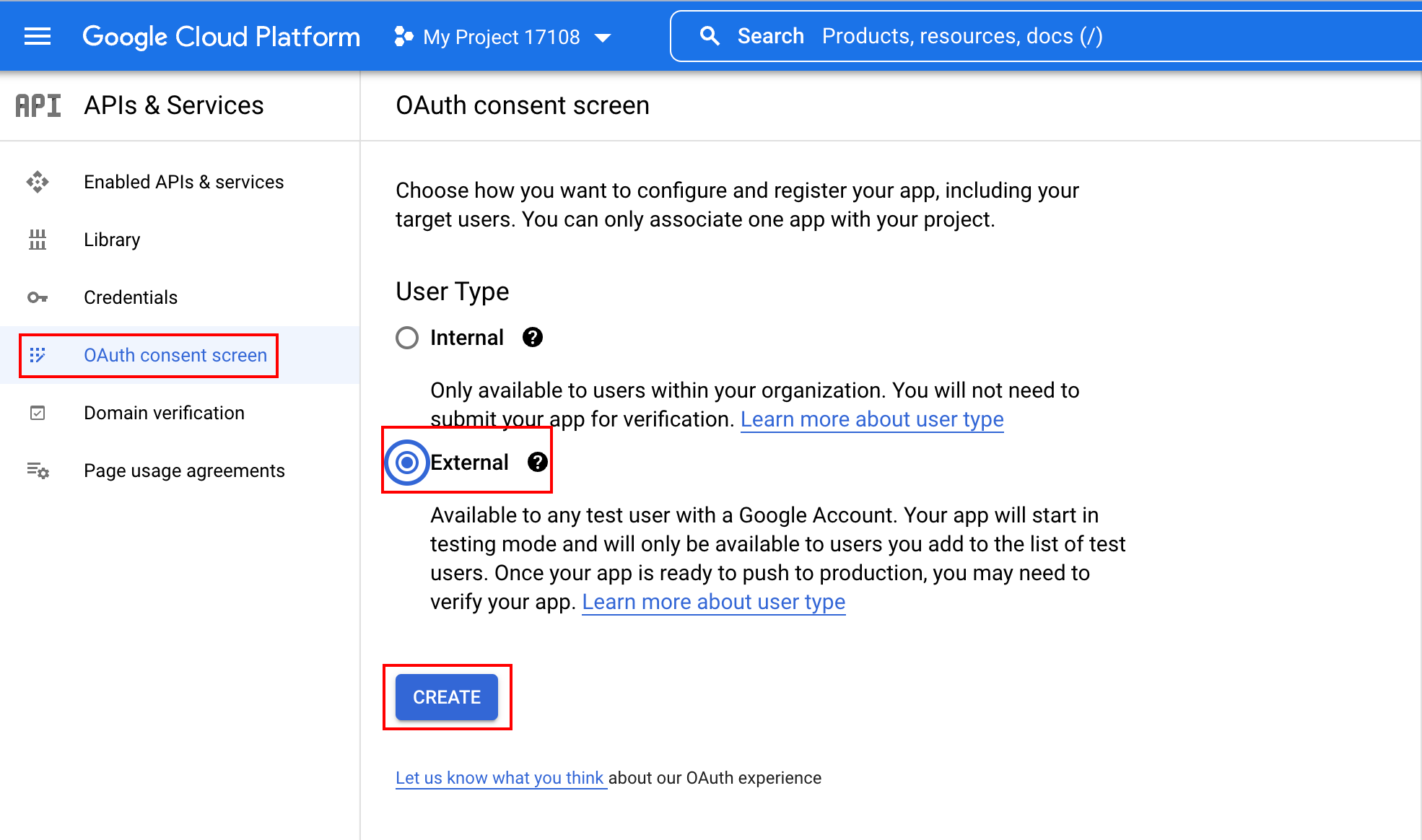Screen dimensions: 1422x840
Task: Select the External user type radio button
Action: (x=408, y=462)
